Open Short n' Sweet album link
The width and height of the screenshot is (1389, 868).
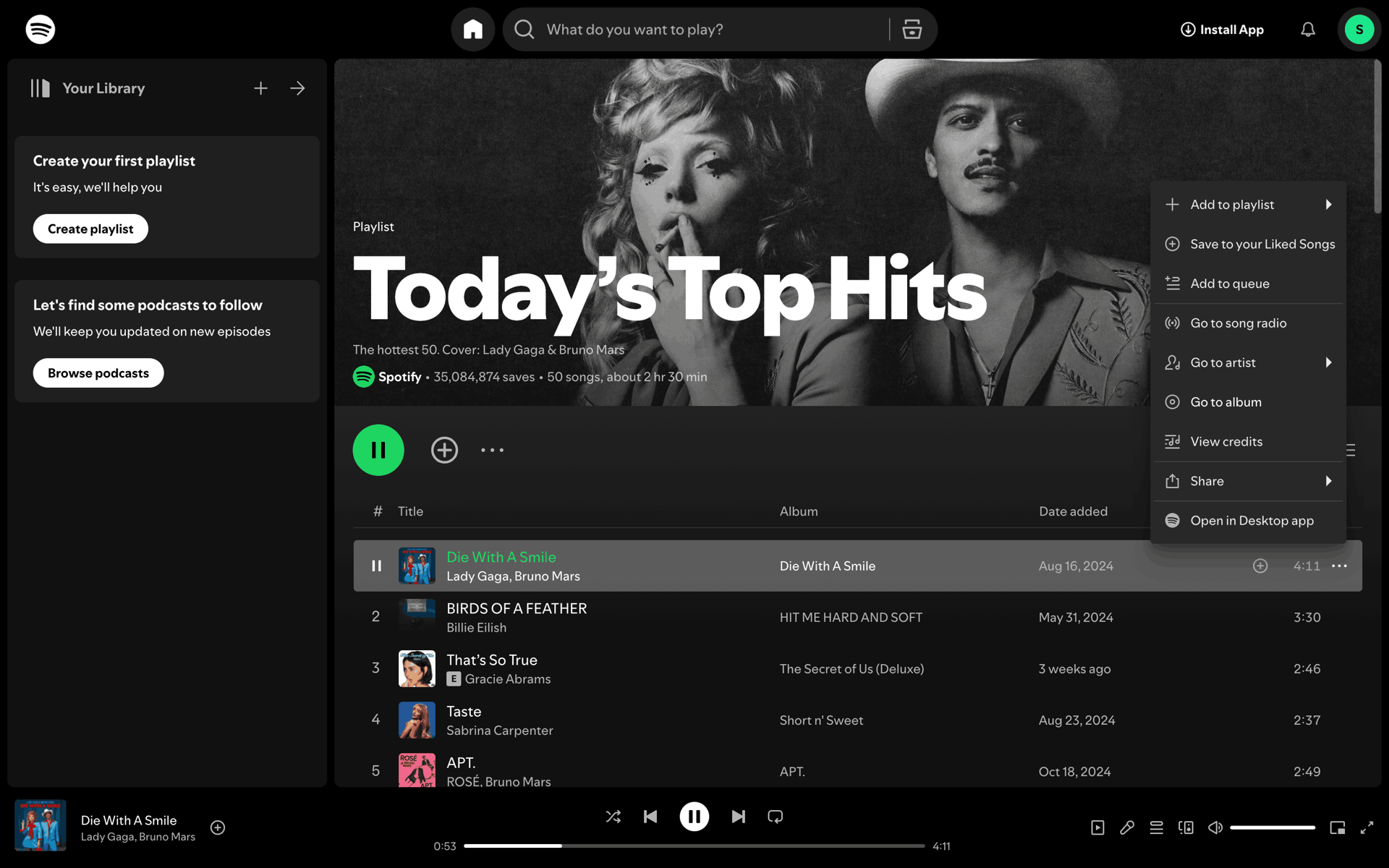click(821, 720)
